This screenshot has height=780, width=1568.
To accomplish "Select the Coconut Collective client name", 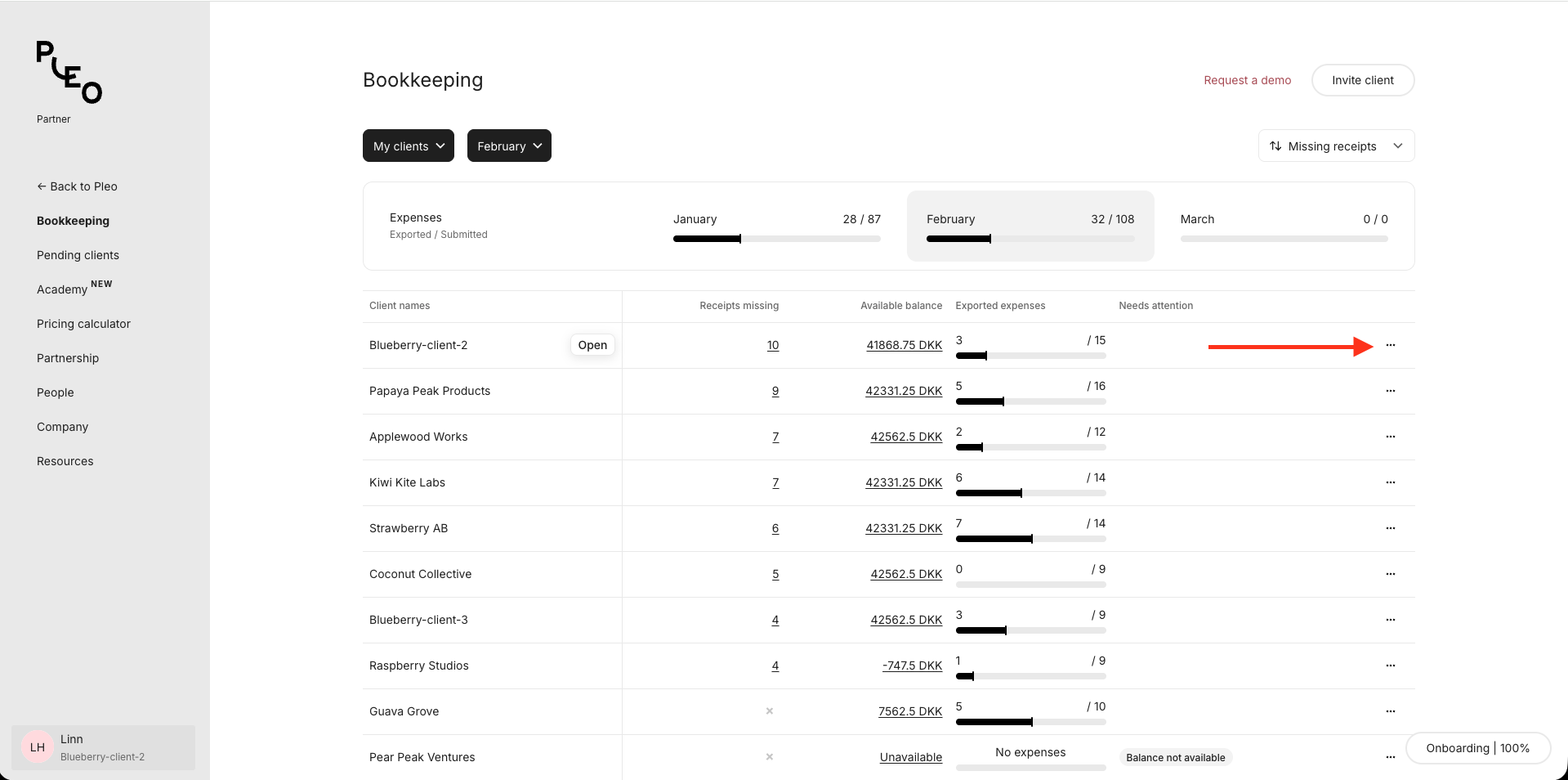I will click(420, 574).
